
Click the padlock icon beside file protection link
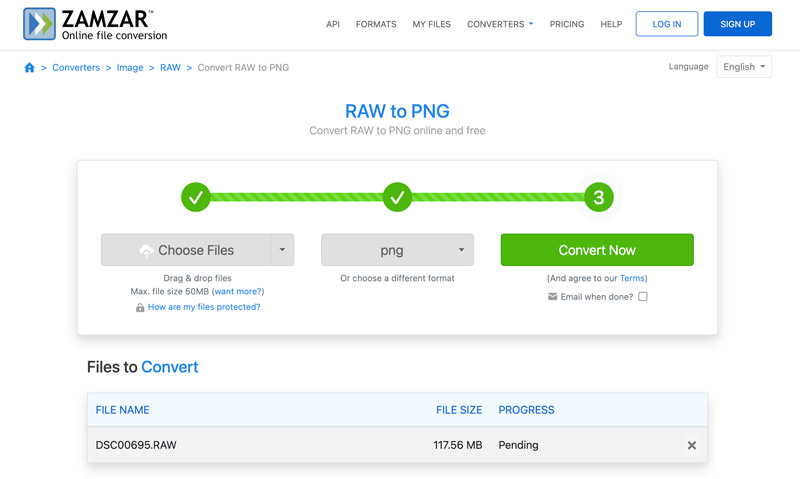tap(140, 308)
